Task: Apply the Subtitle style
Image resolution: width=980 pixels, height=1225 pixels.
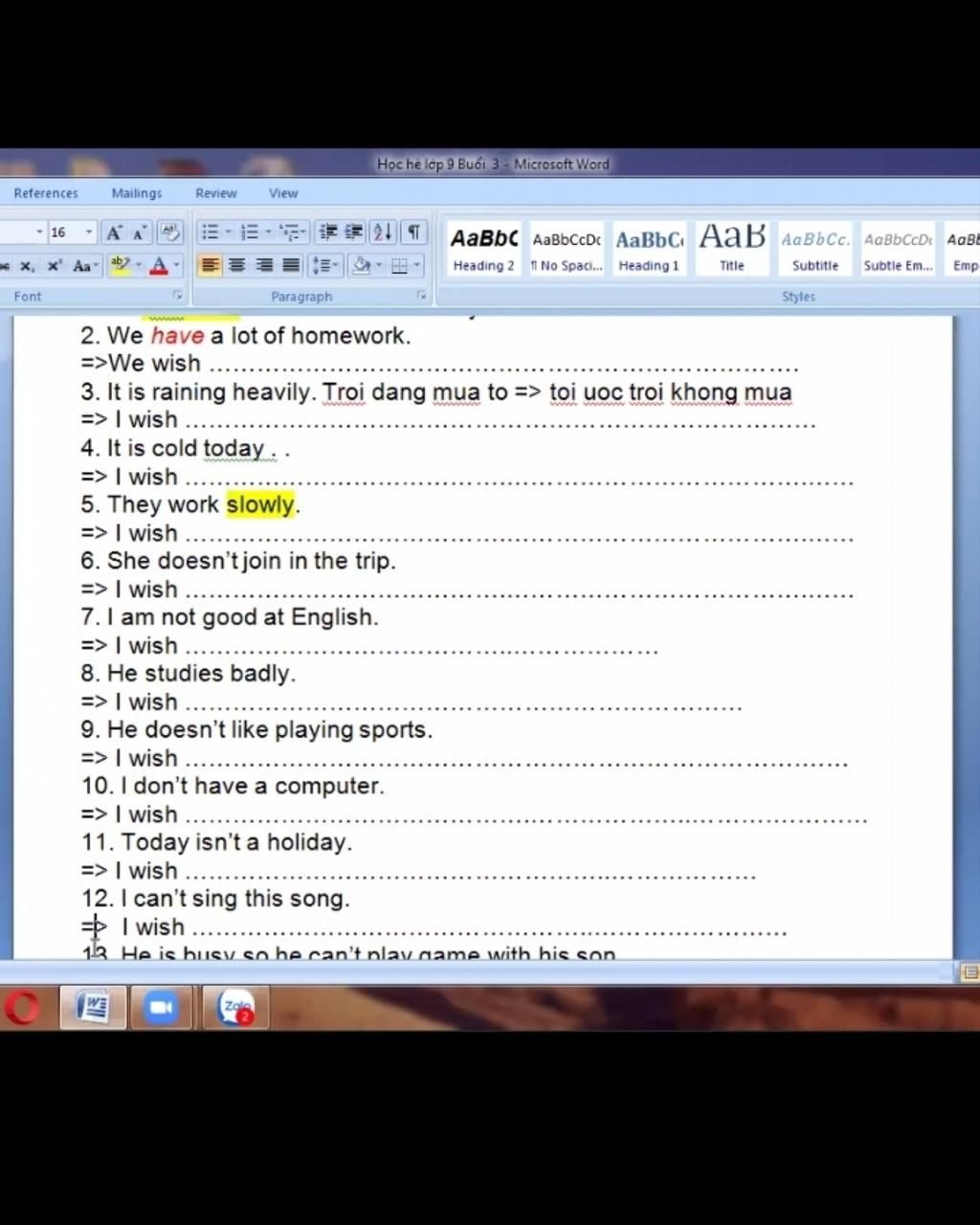Action: click(814, 249)
